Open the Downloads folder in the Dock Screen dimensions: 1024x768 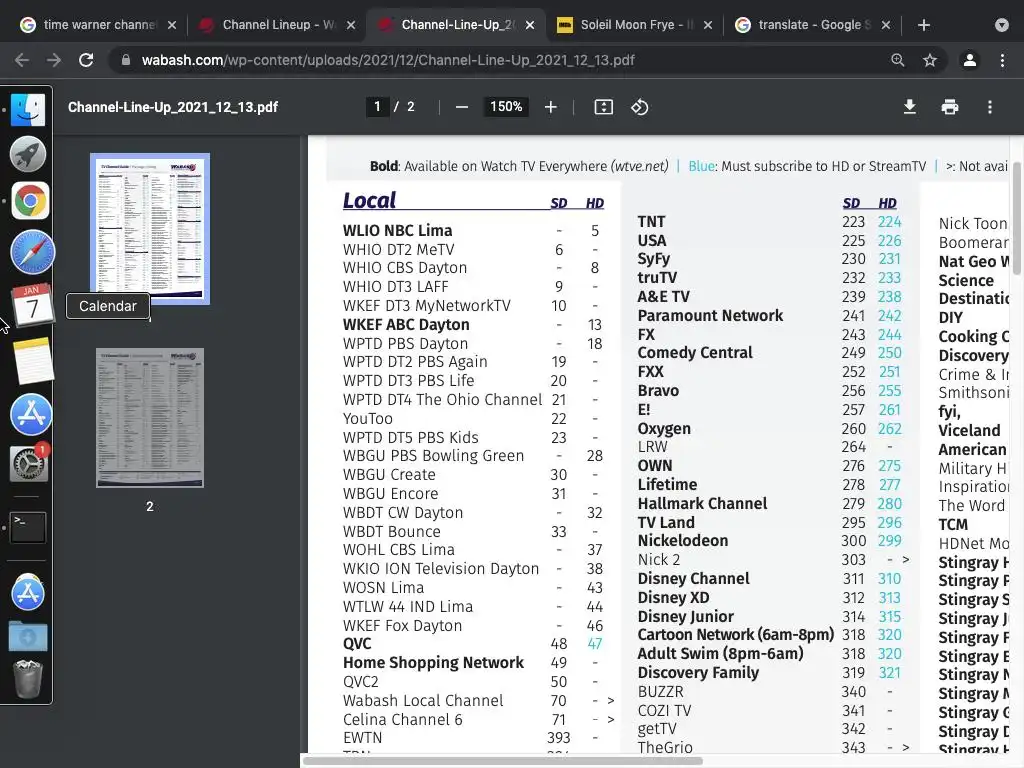pos(28,636)
